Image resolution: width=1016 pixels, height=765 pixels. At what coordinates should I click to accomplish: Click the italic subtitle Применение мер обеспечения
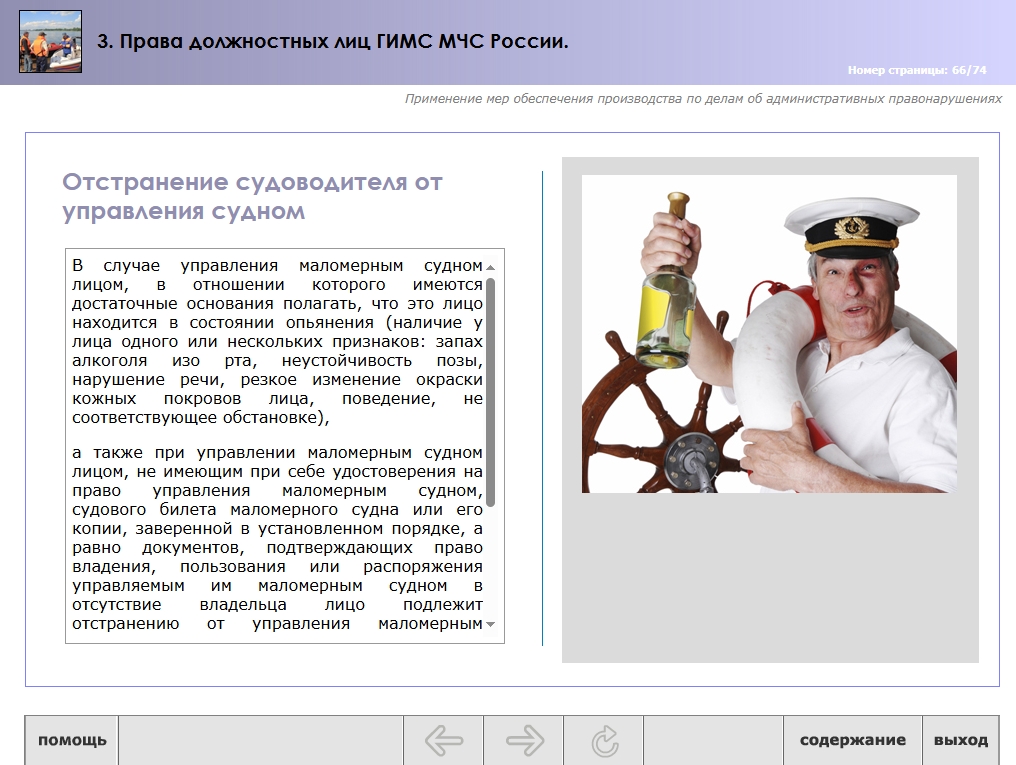pos(703,99)
